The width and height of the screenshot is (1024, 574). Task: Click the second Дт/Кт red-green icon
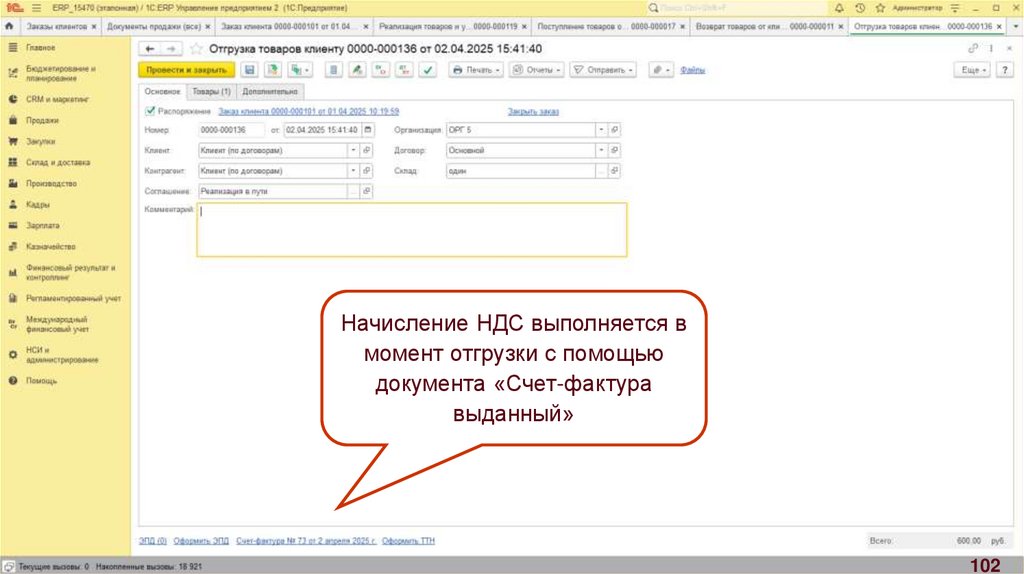tap(404, 70)
